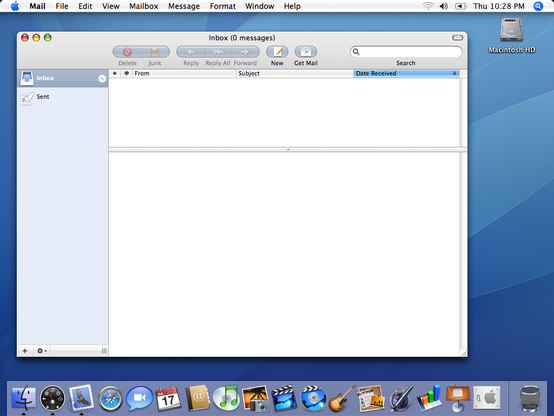554x416 pixels.
Task: Open the Window menu
Action: point(260,6)
